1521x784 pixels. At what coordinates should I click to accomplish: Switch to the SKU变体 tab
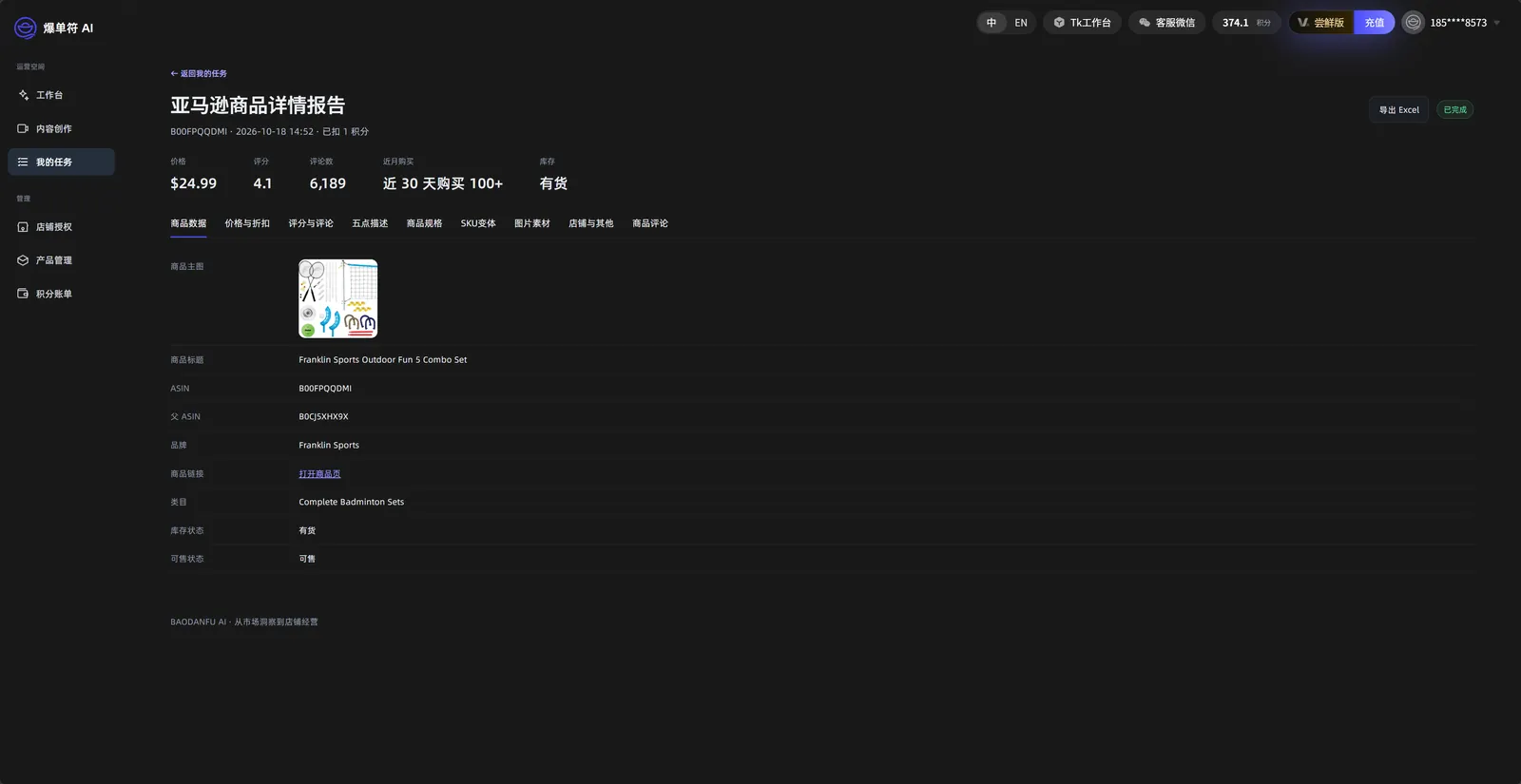coord(478,223)
